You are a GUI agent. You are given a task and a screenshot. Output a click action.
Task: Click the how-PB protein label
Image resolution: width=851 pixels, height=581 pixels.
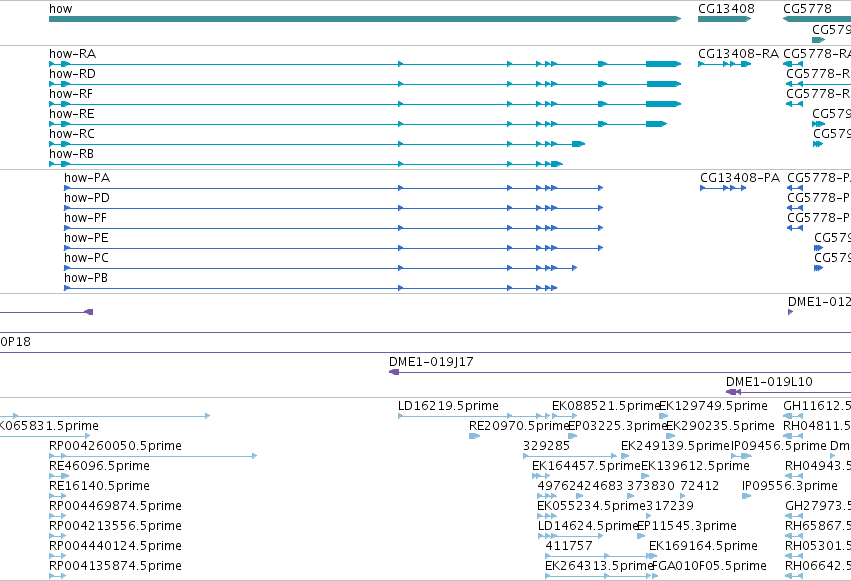pyautogui.click(x=86, y=278)
